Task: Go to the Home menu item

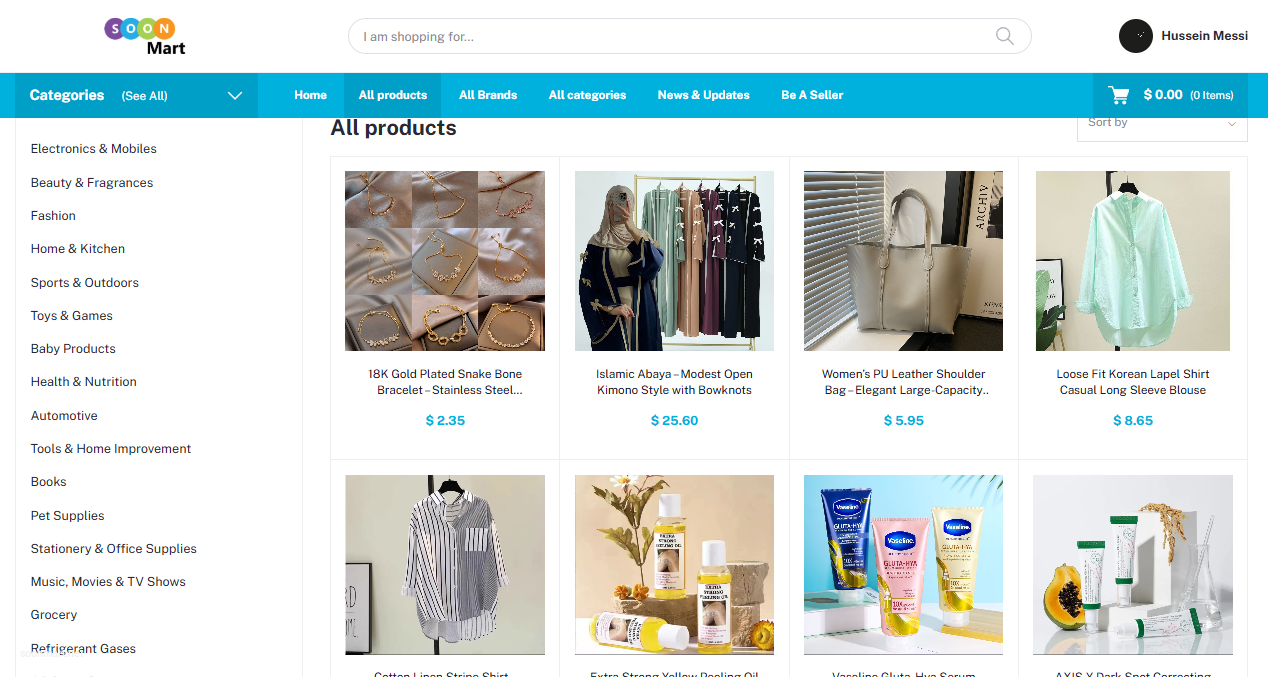Action: (310, 95)
